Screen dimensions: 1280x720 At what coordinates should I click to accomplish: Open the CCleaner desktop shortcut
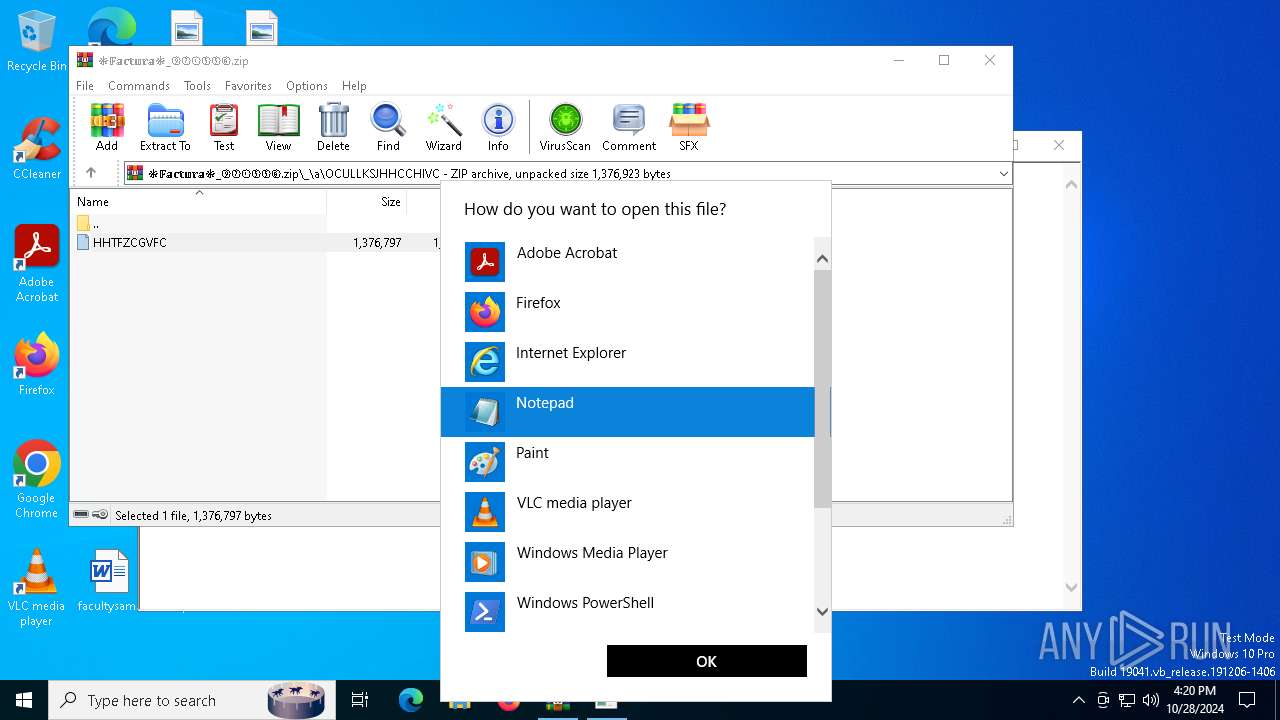click(37, 149)
